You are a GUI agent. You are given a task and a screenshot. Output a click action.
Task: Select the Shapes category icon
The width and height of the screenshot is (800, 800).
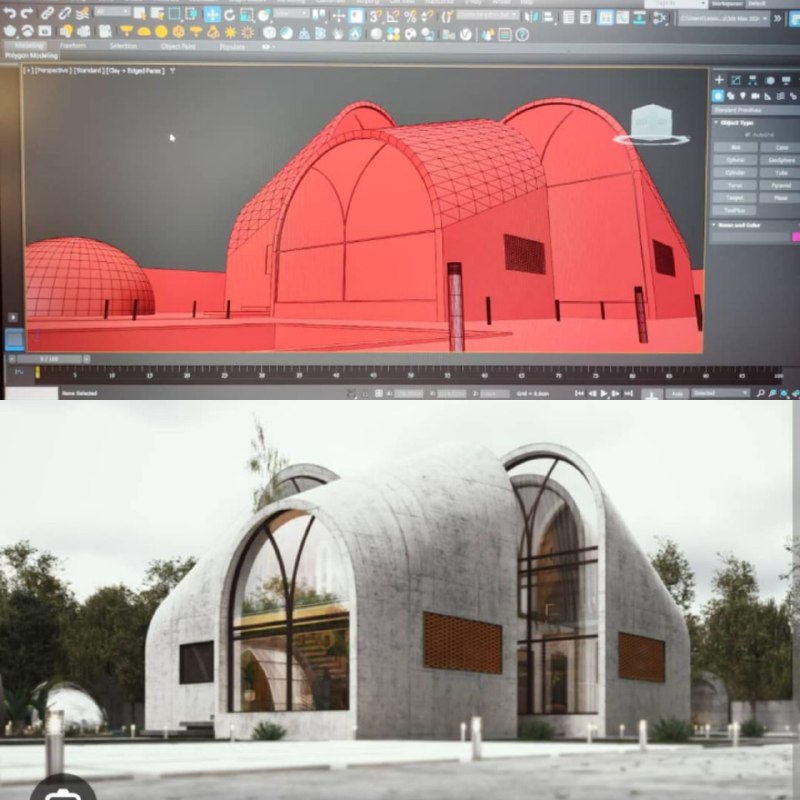click(731, 95)
